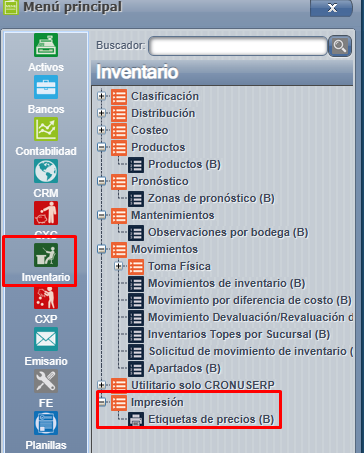
Task: Open the CRM globe icon
Action: click(x=46, y=171)
